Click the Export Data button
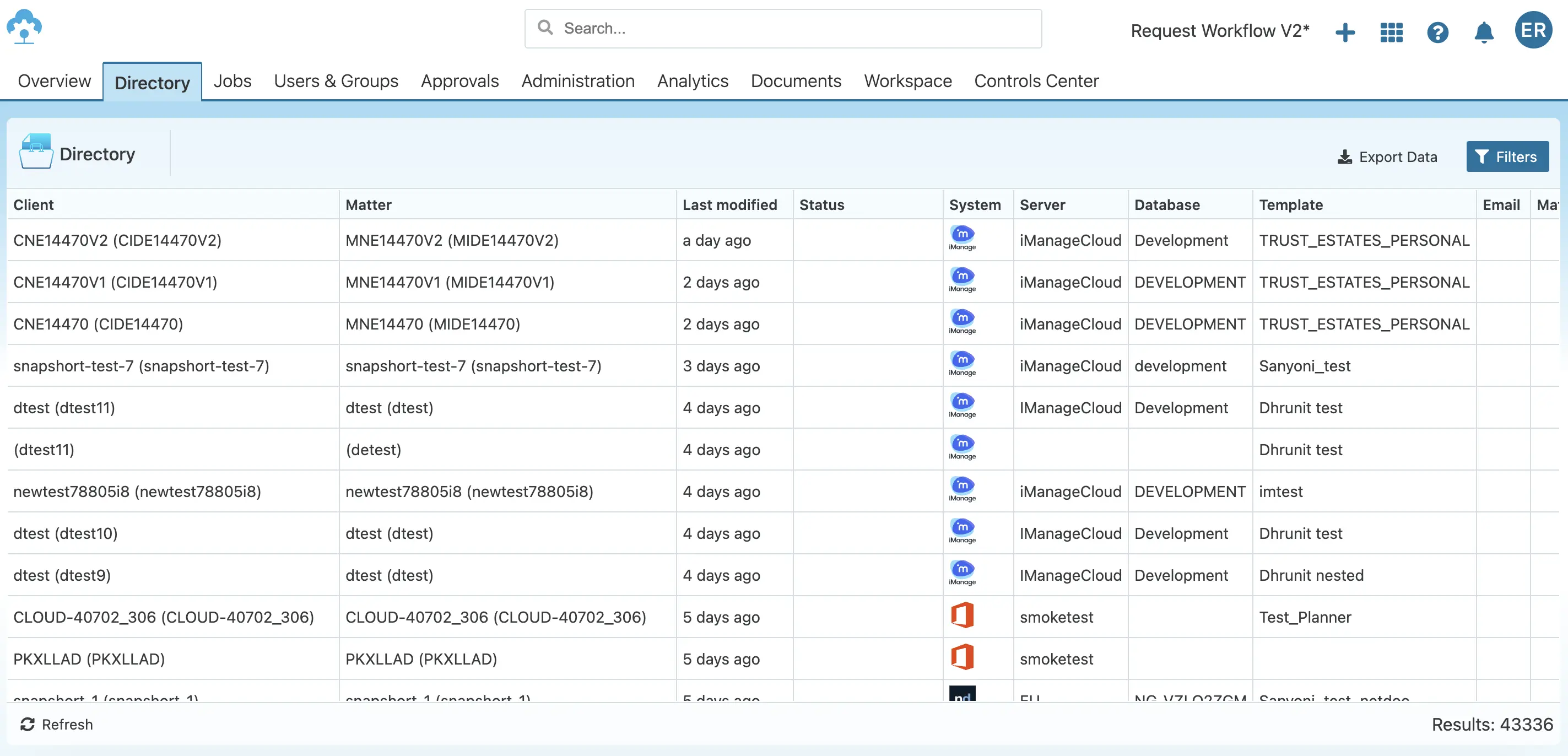The height and width of the screenshot is (756, 1568). (x=1387, y=156)
